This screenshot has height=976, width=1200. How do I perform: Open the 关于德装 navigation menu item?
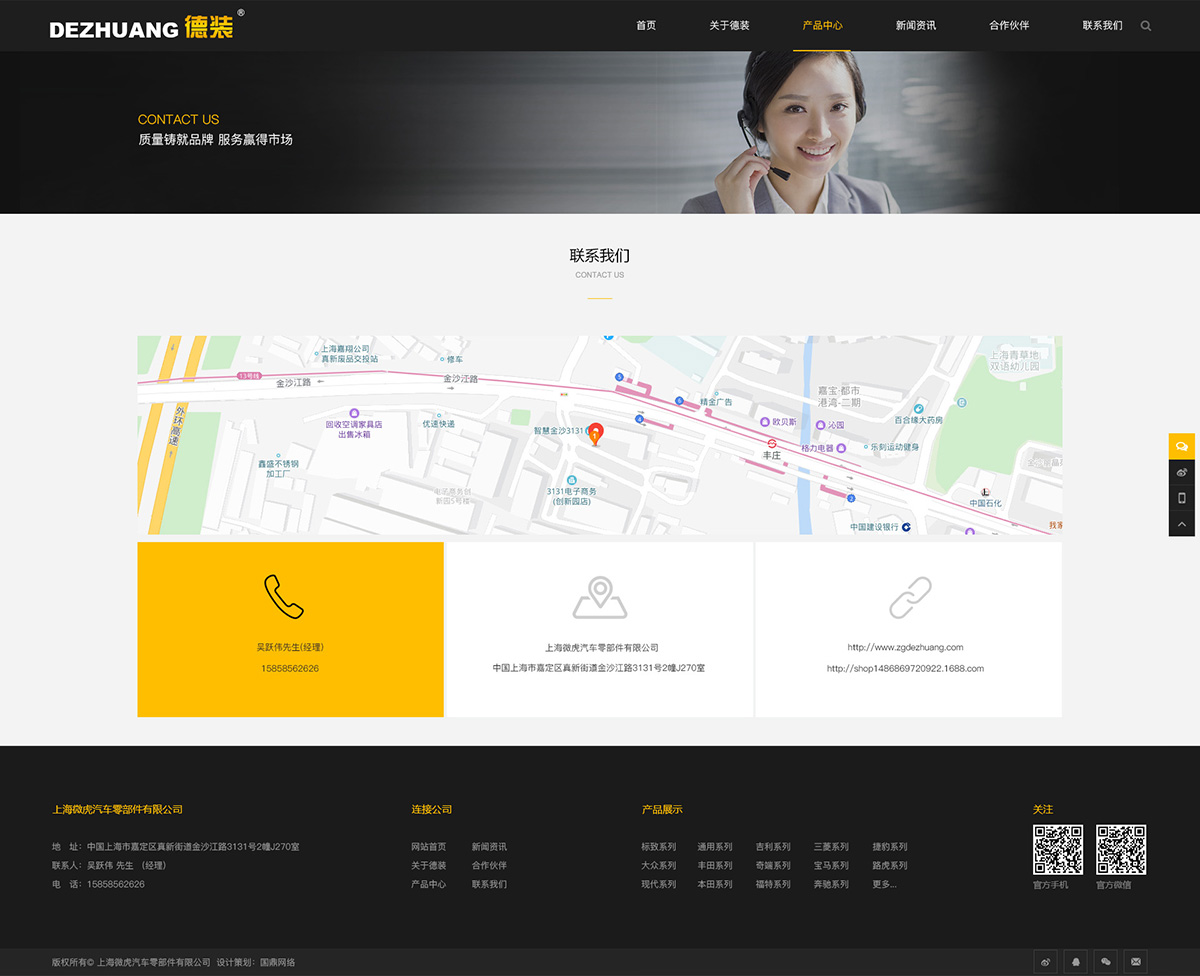pos(729,26)
